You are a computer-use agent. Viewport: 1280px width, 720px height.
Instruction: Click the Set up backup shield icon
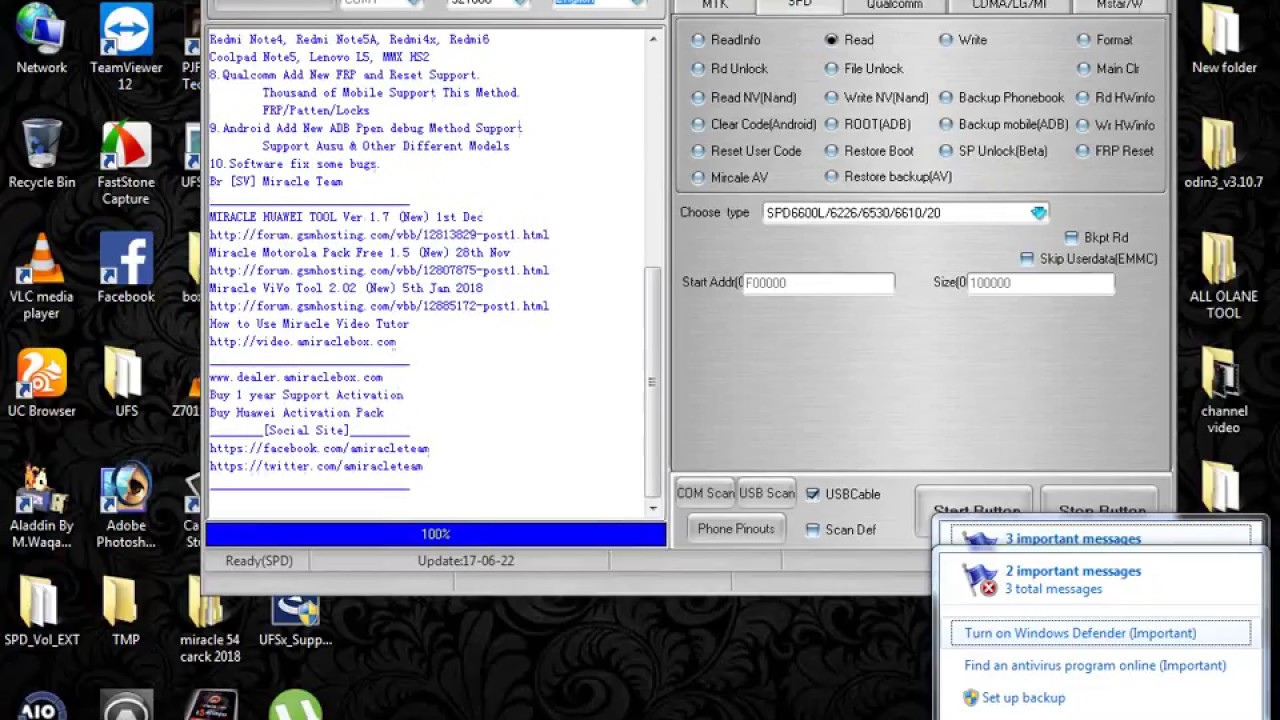click(971, 698)
